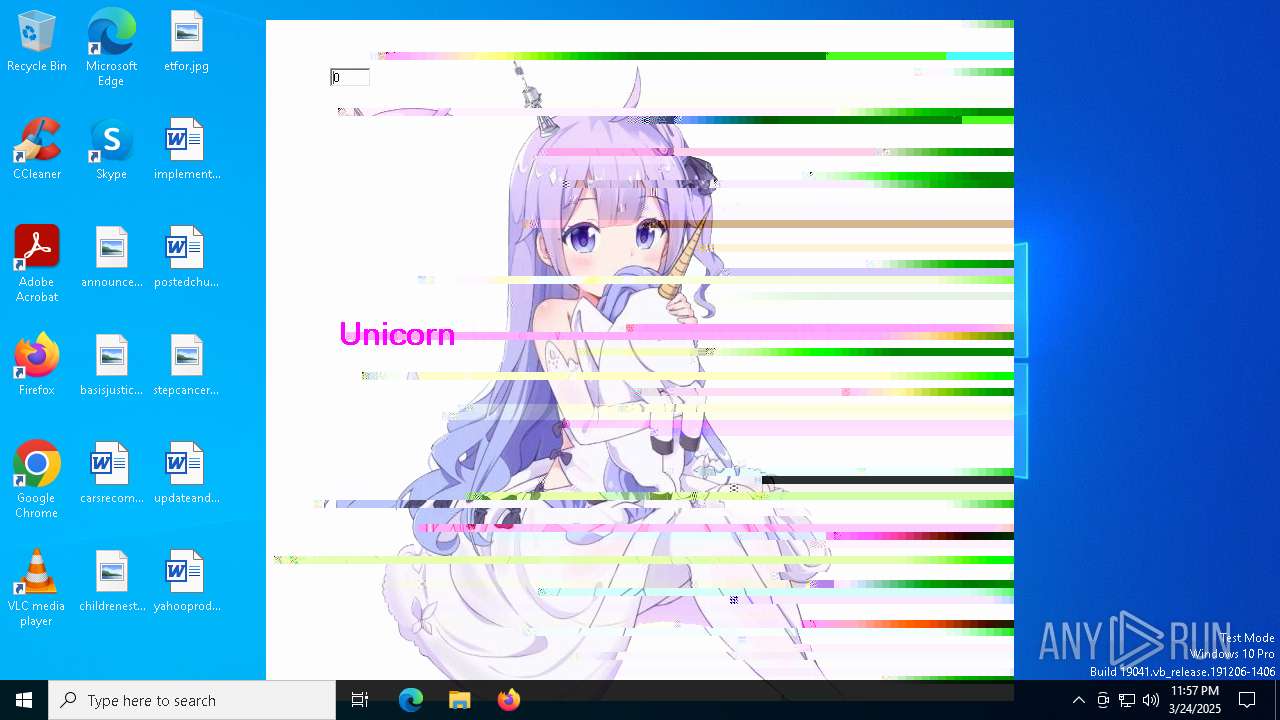The image size is (1280, 720).
Task: Open Google Chrome desktop shortcut
Action: pos(37,480)
